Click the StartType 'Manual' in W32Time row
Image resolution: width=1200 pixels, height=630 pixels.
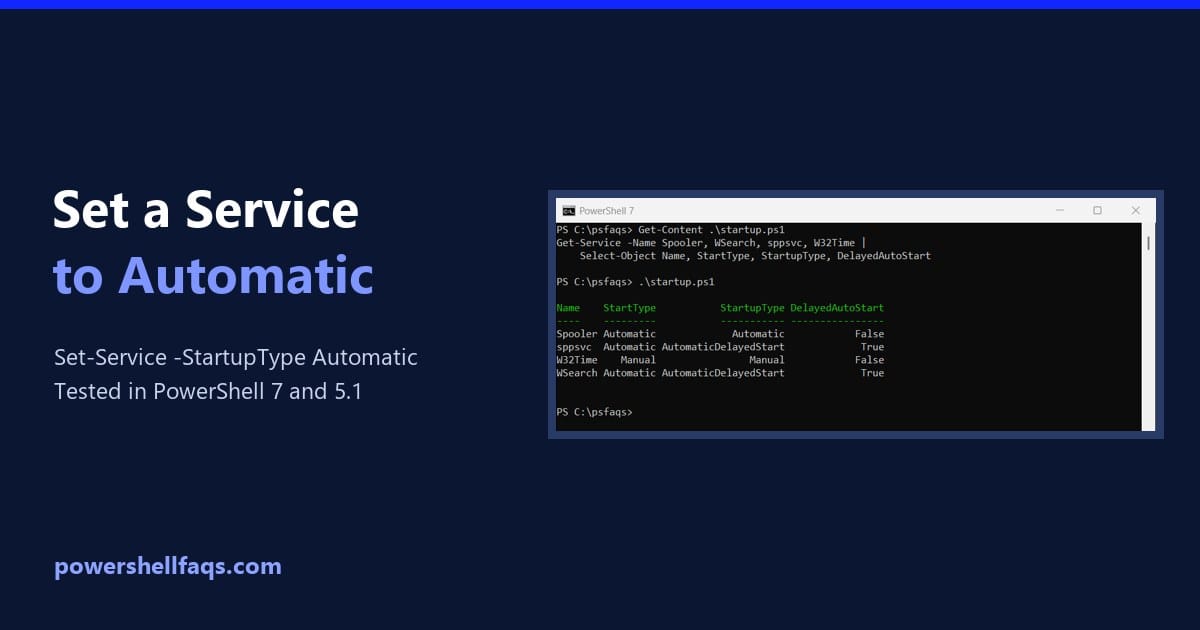(x=638, y=360)
